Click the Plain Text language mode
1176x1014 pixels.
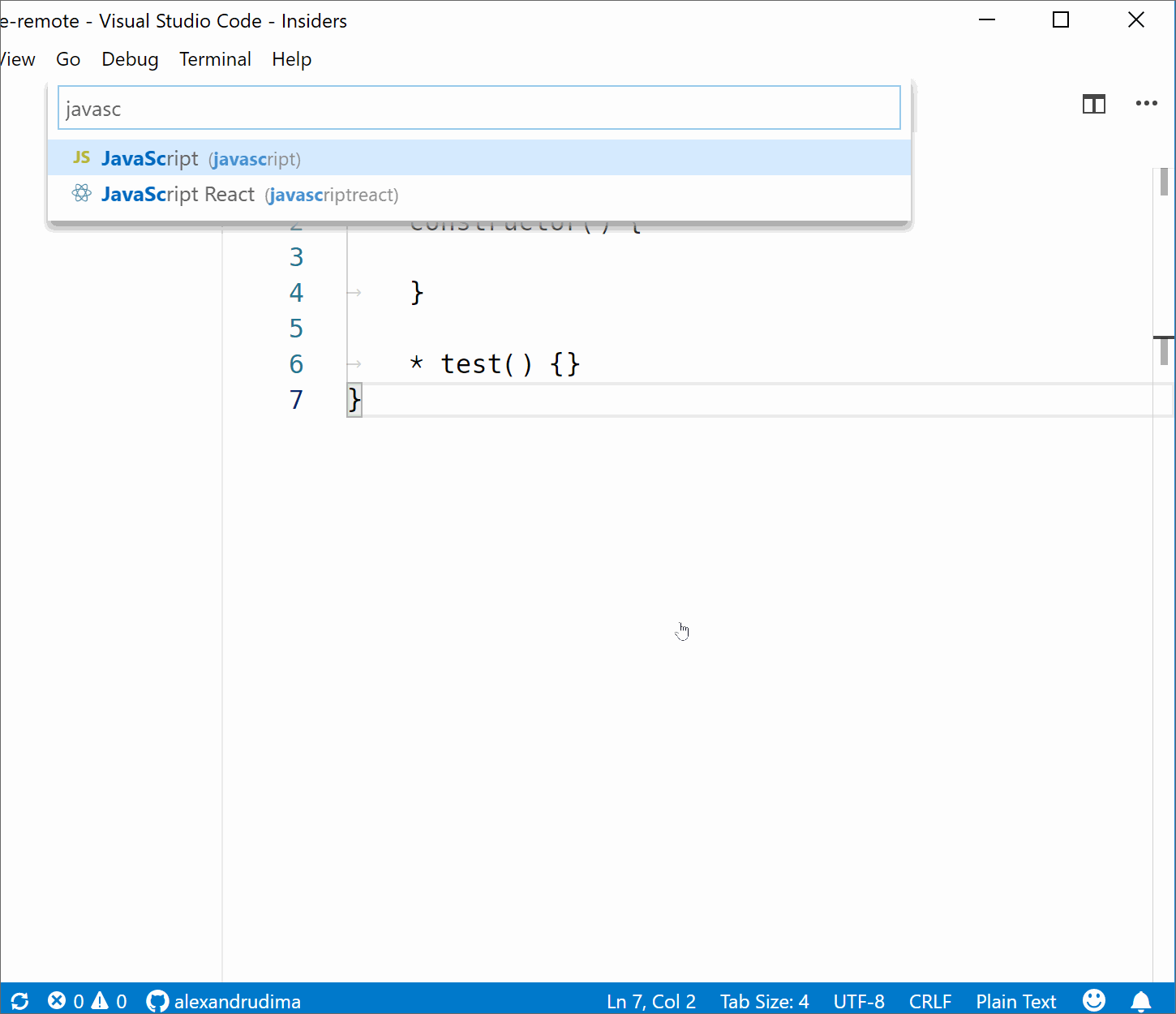[x=1016, y=1001]
